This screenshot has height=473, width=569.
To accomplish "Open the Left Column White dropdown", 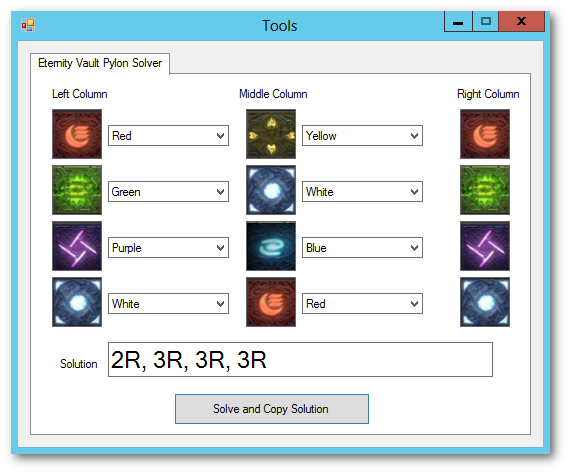I will tap(168, 303).
